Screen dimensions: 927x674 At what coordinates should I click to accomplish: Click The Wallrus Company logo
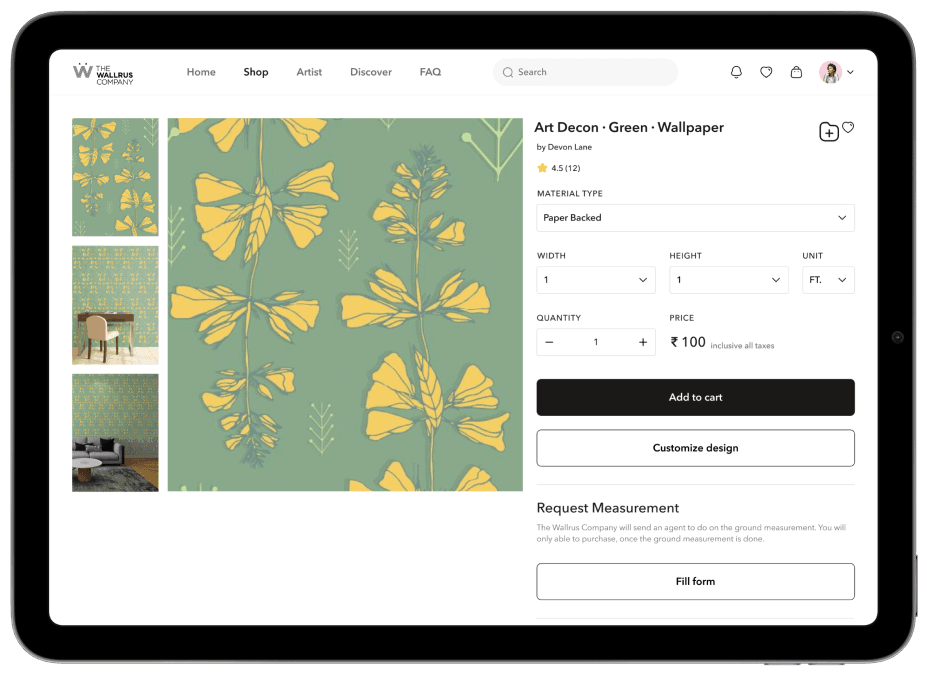point(103,73)
